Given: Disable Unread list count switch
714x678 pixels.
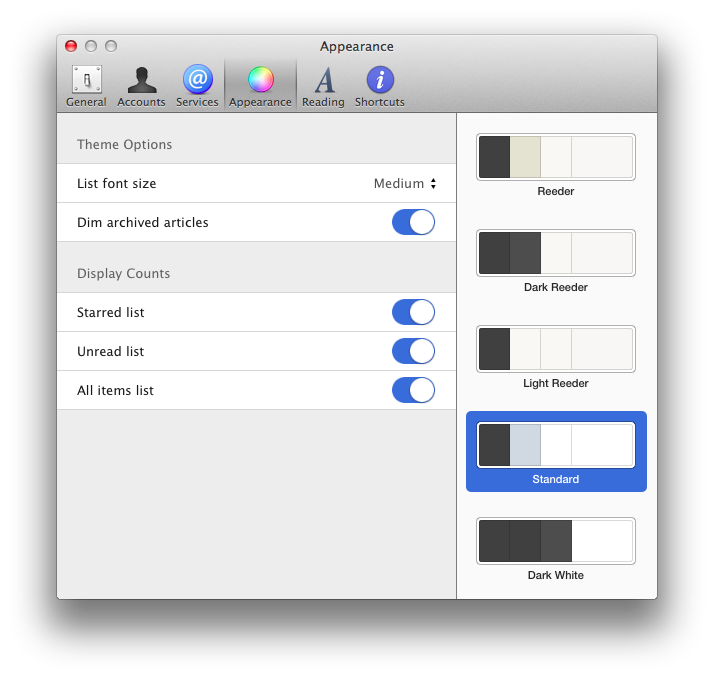Looking at the screenshot, I should point(413,351).
